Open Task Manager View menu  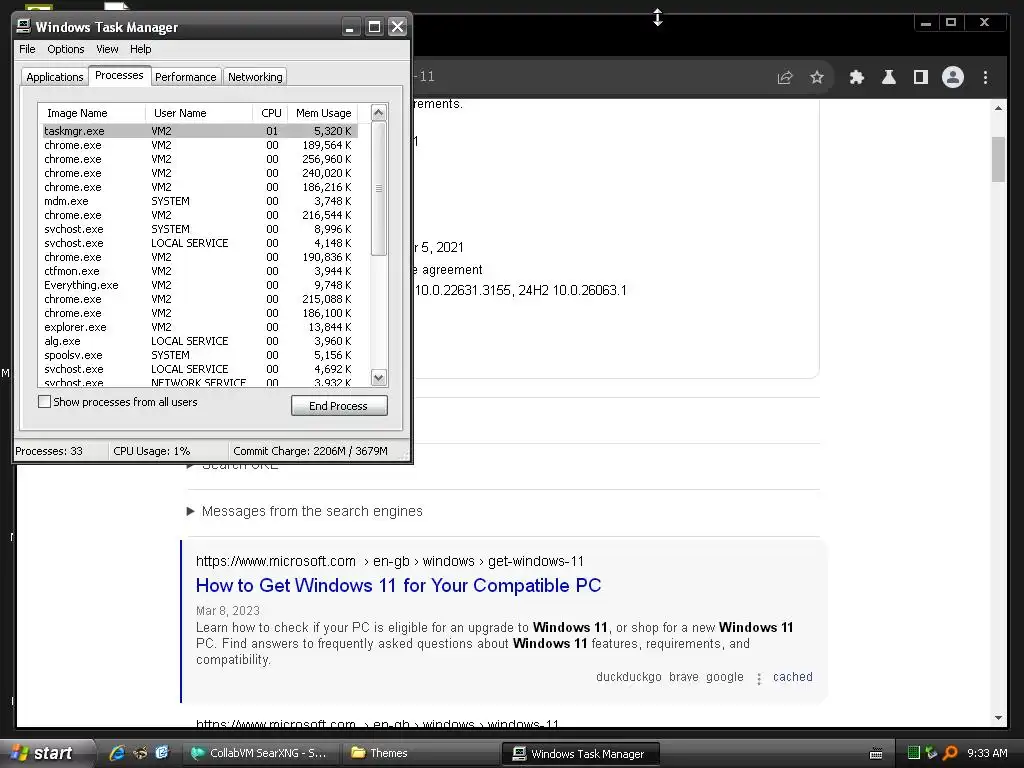(x=107, y=49)
